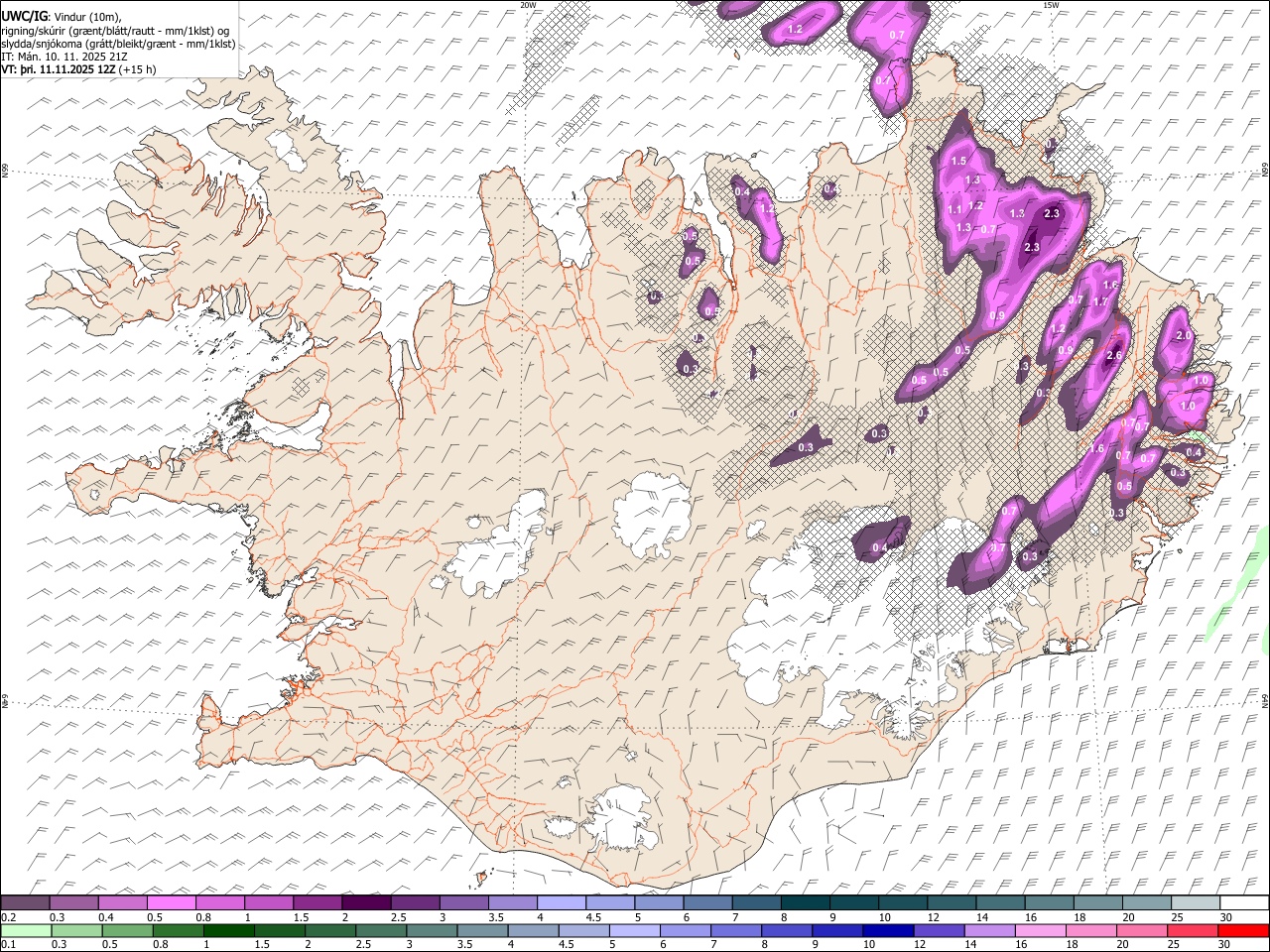
Task: Select the snow-scale swatch labeled 0.8
Action: [x=219, y=903]
